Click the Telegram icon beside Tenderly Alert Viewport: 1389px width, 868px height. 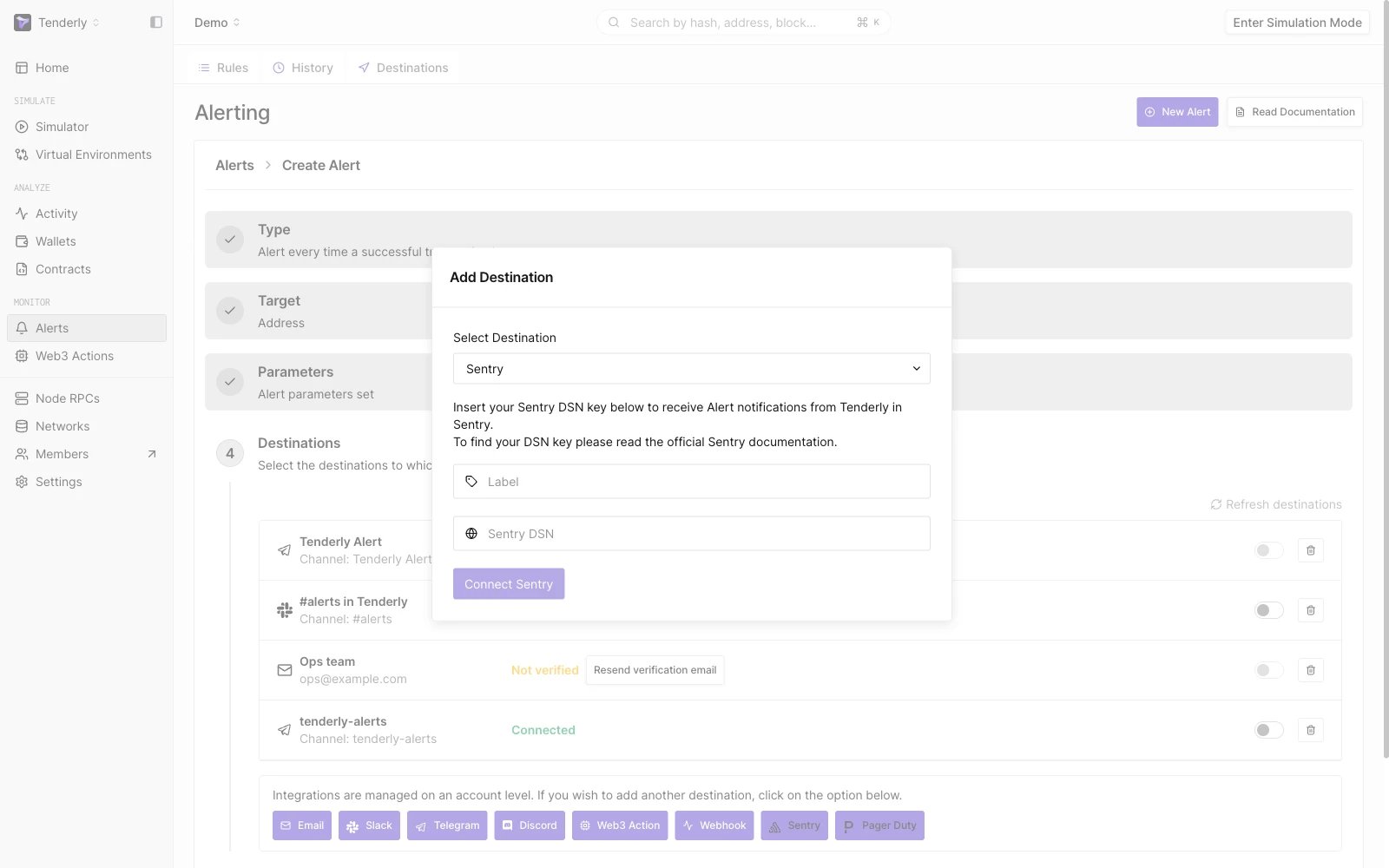point(284,550)
